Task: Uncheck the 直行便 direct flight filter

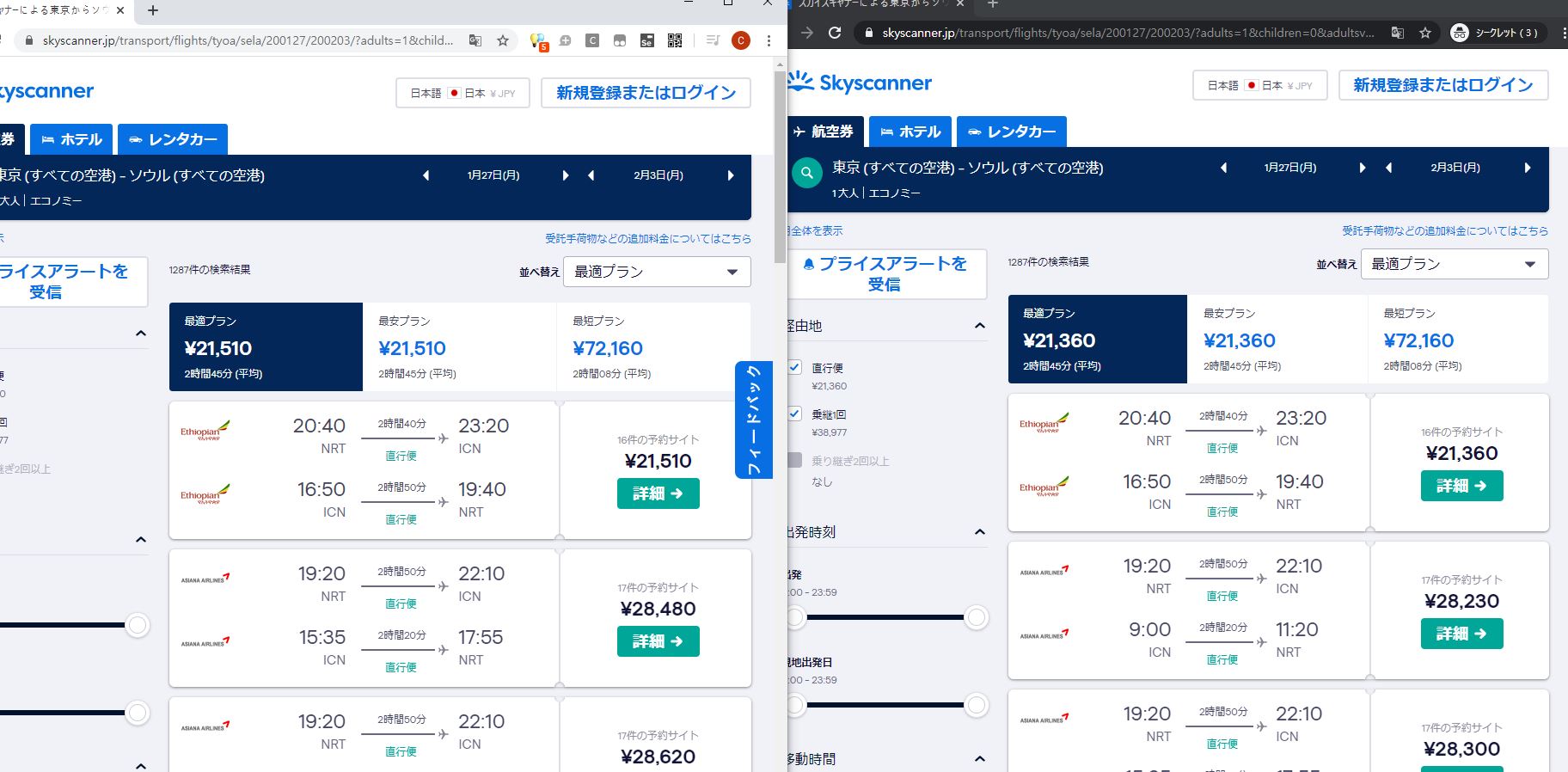Action: pyautogui.click(x=795, y=367)
